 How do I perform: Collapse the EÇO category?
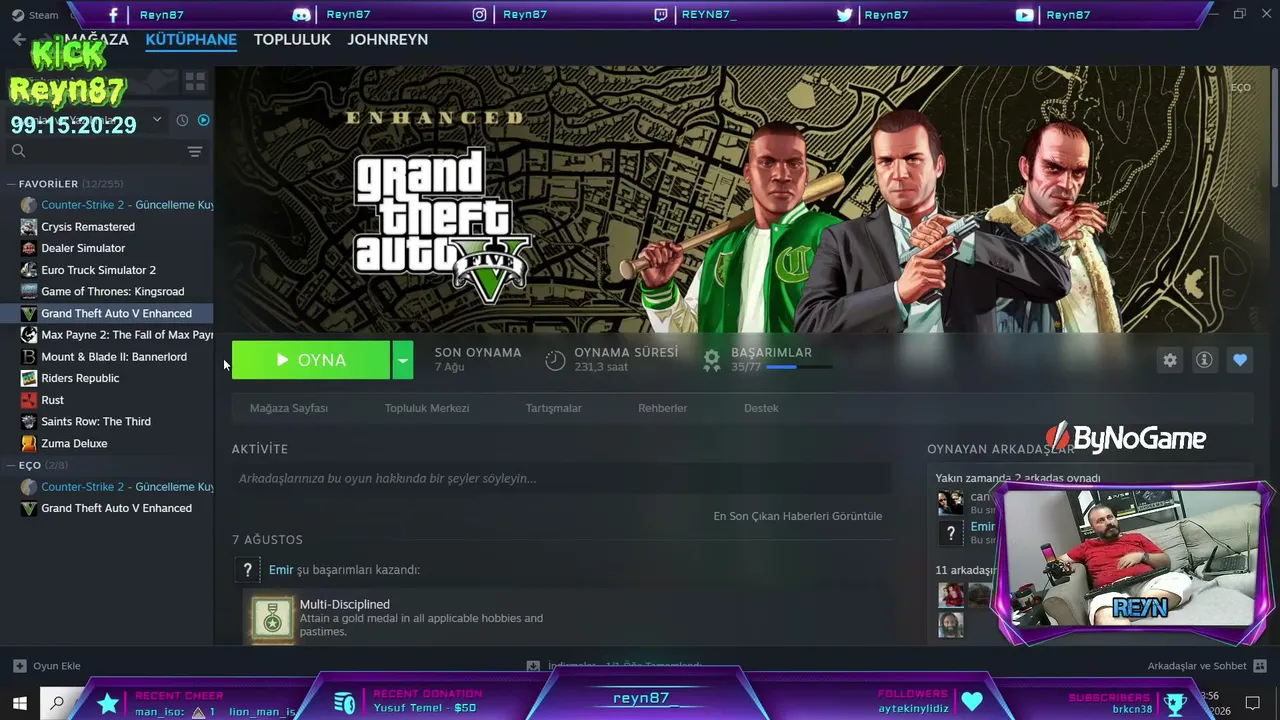[x=11, y=465]
